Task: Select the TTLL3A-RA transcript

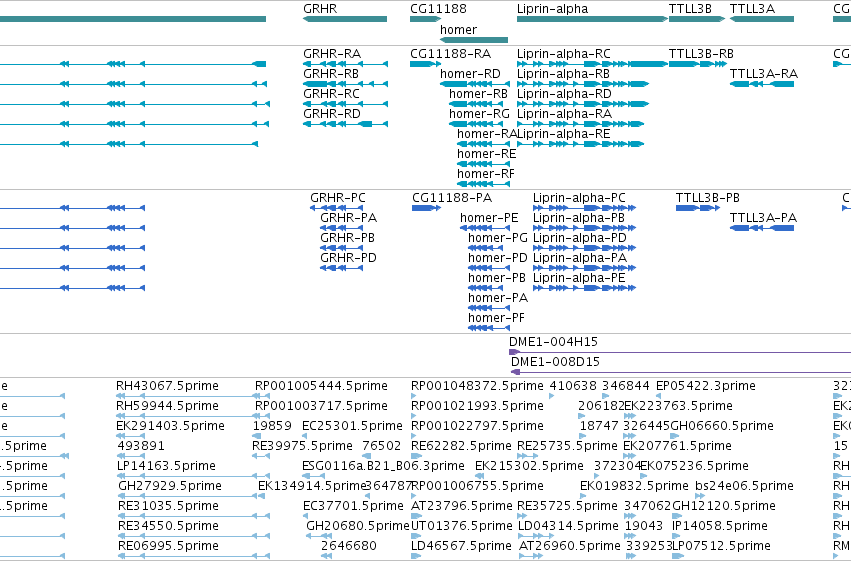Action: 761,84
